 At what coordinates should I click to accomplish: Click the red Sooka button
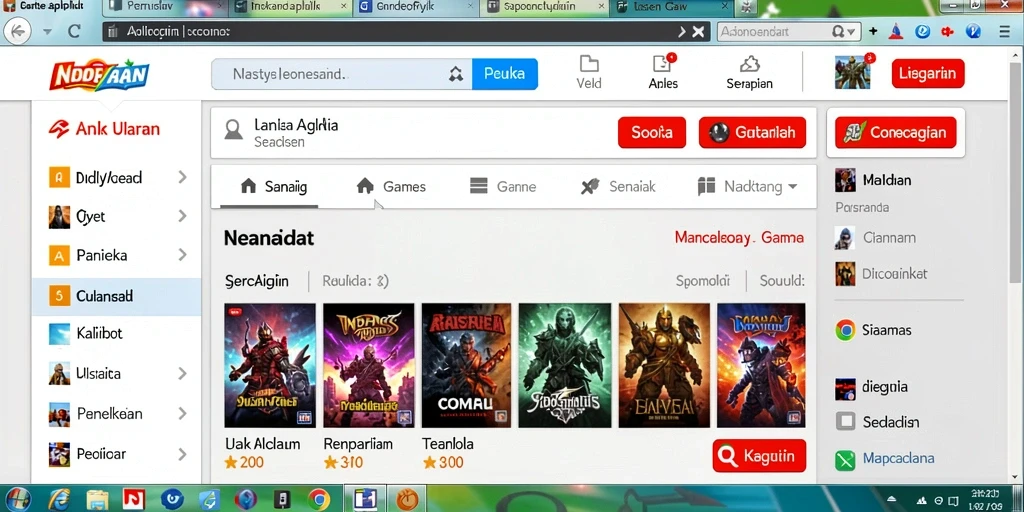tap(652, 133)
